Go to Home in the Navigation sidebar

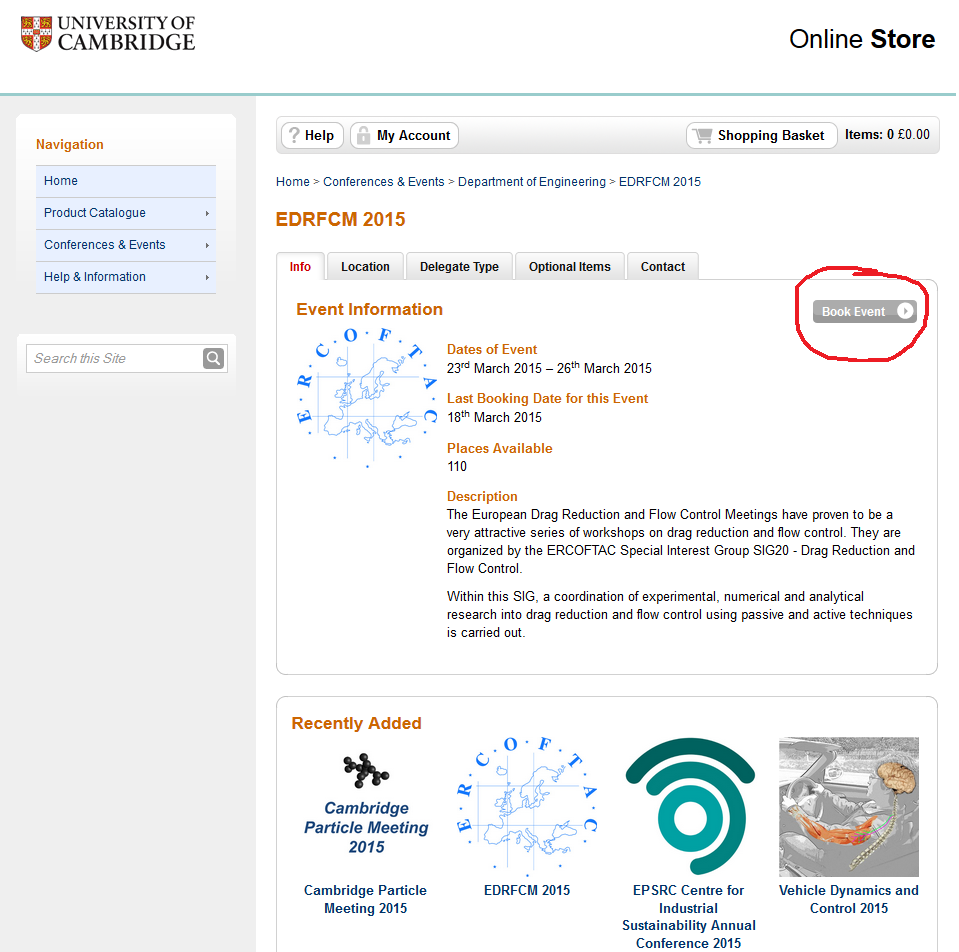click(x=126, y=181)
